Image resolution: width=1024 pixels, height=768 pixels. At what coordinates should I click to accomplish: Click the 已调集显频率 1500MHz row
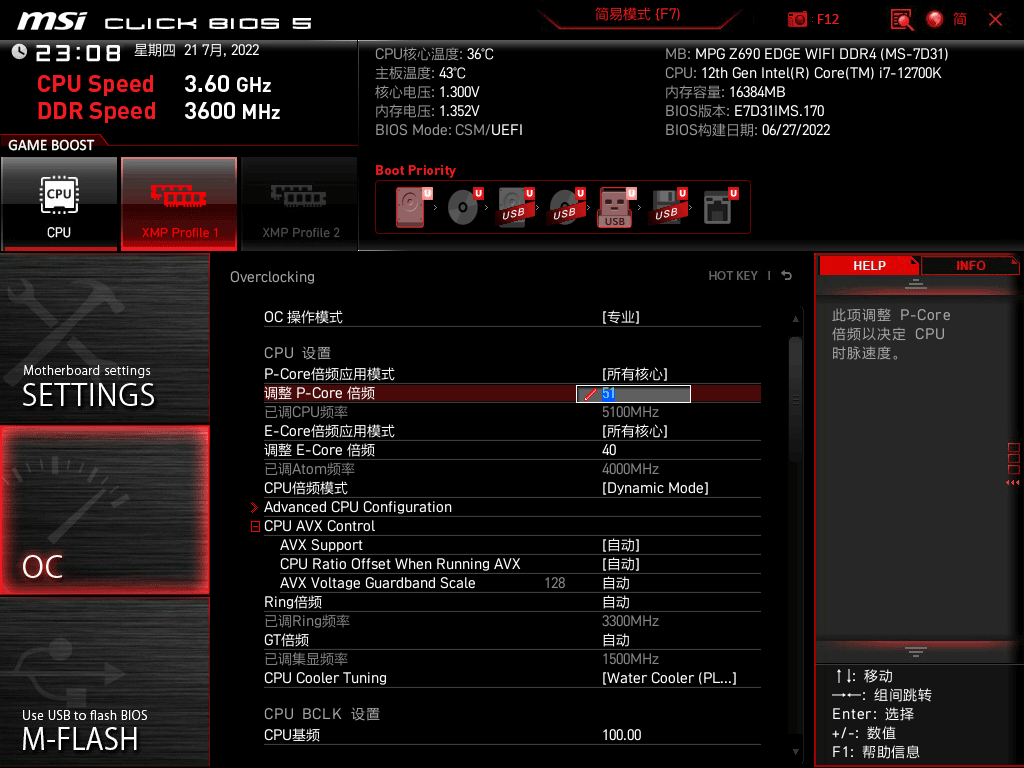click(x=512, y=659)
